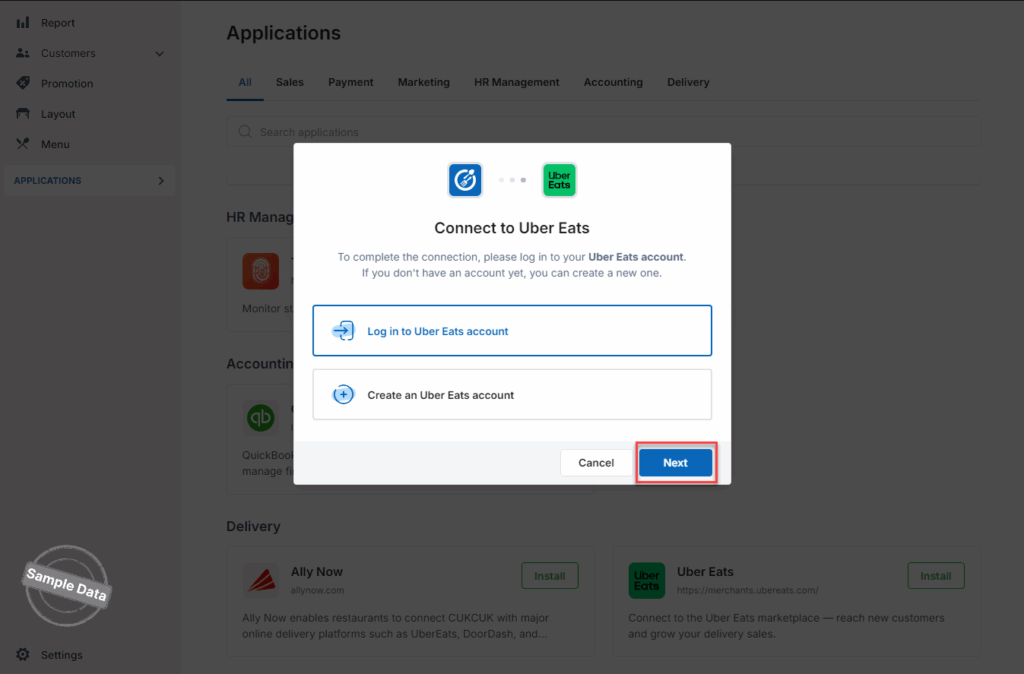The height and width of the screenshot is (674, 1024).
Task: Switch to the Marketing tab
Action: tap(423, 82)
